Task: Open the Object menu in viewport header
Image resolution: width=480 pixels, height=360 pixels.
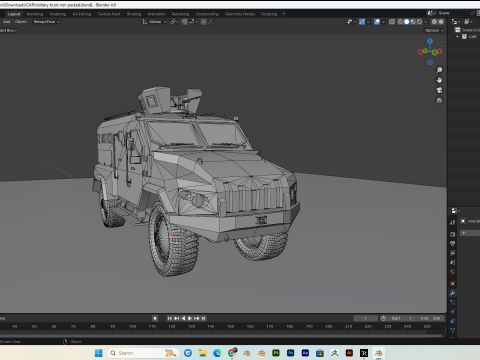Action: click(x=21, y=22)
